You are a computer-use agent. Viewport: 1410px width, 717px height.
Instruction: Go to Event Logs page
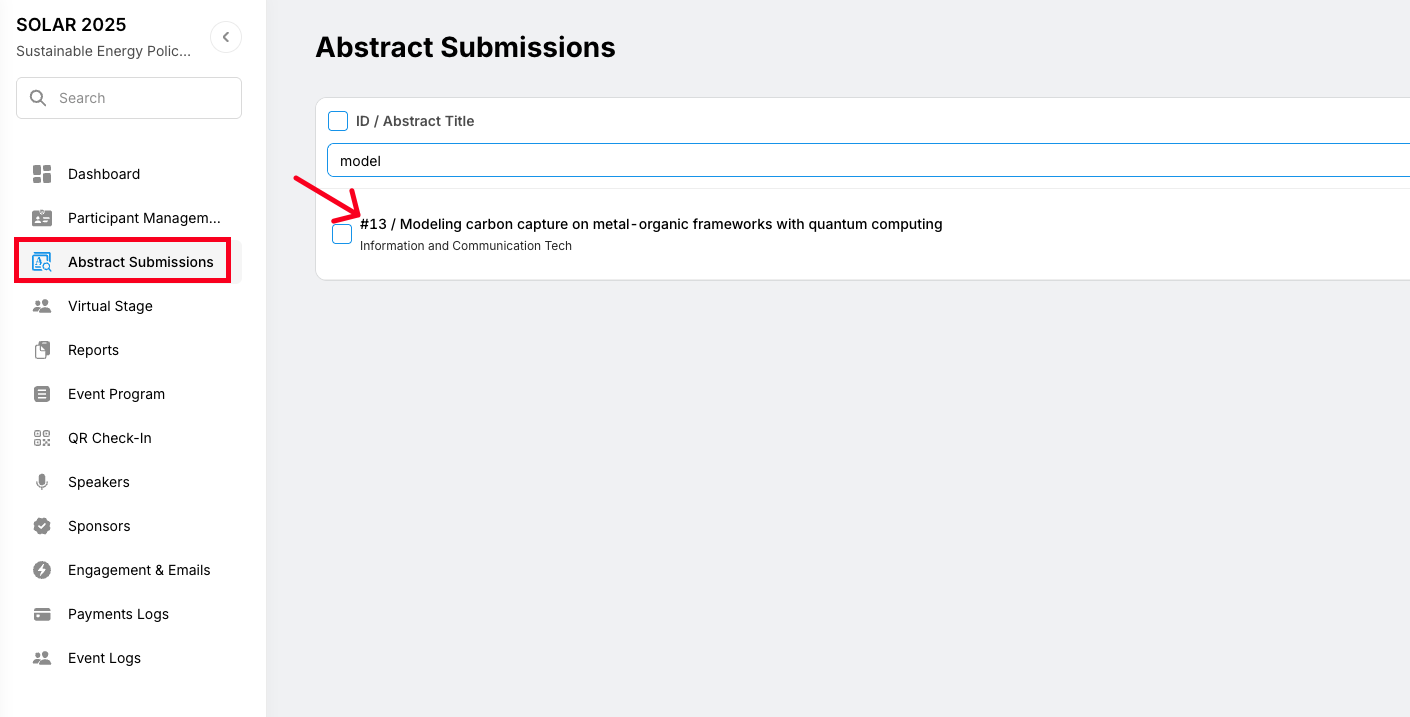104,658
